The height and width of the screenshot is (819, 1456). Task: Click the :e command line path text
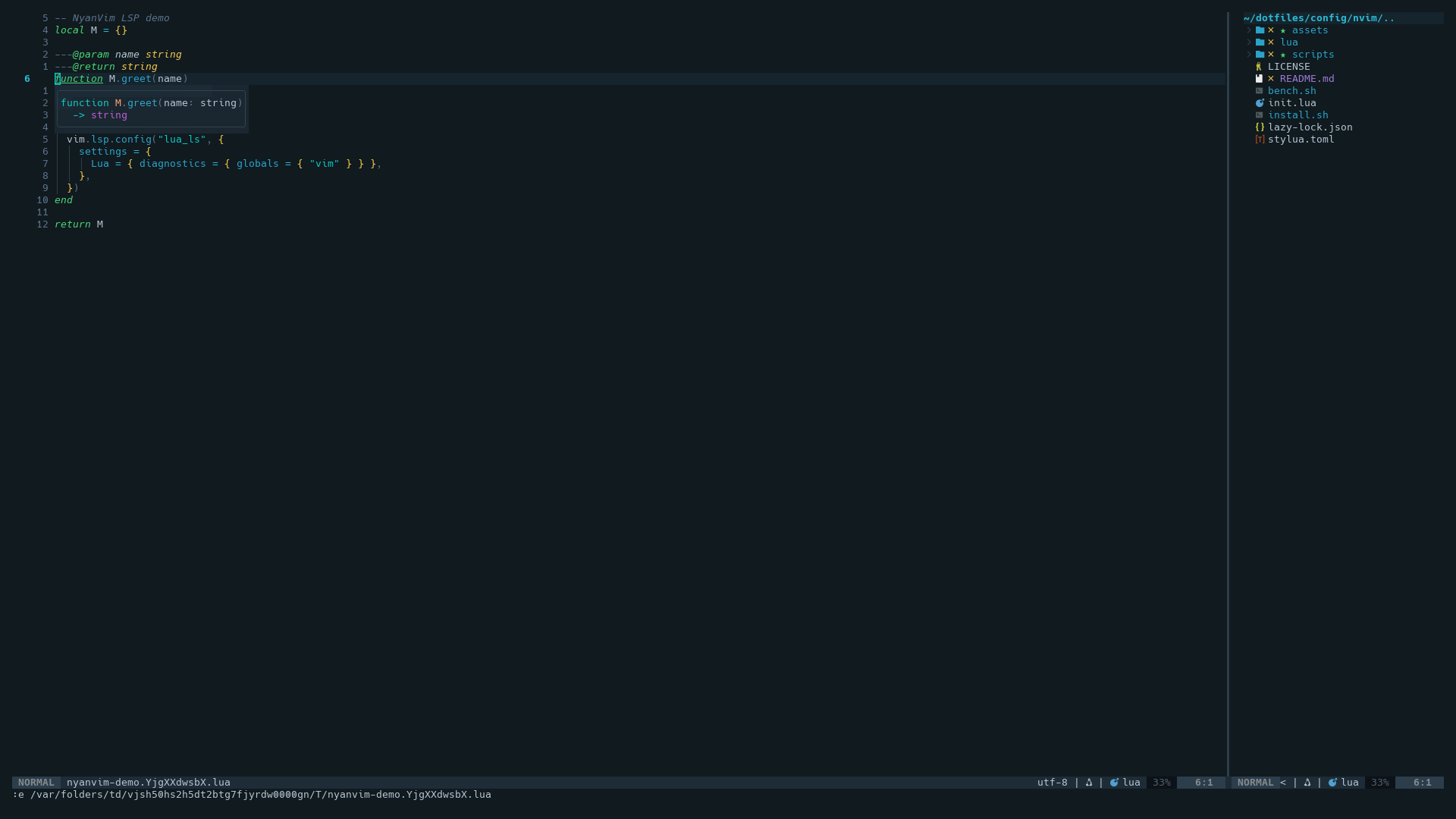pyautogui.click(x=252, y=795)
